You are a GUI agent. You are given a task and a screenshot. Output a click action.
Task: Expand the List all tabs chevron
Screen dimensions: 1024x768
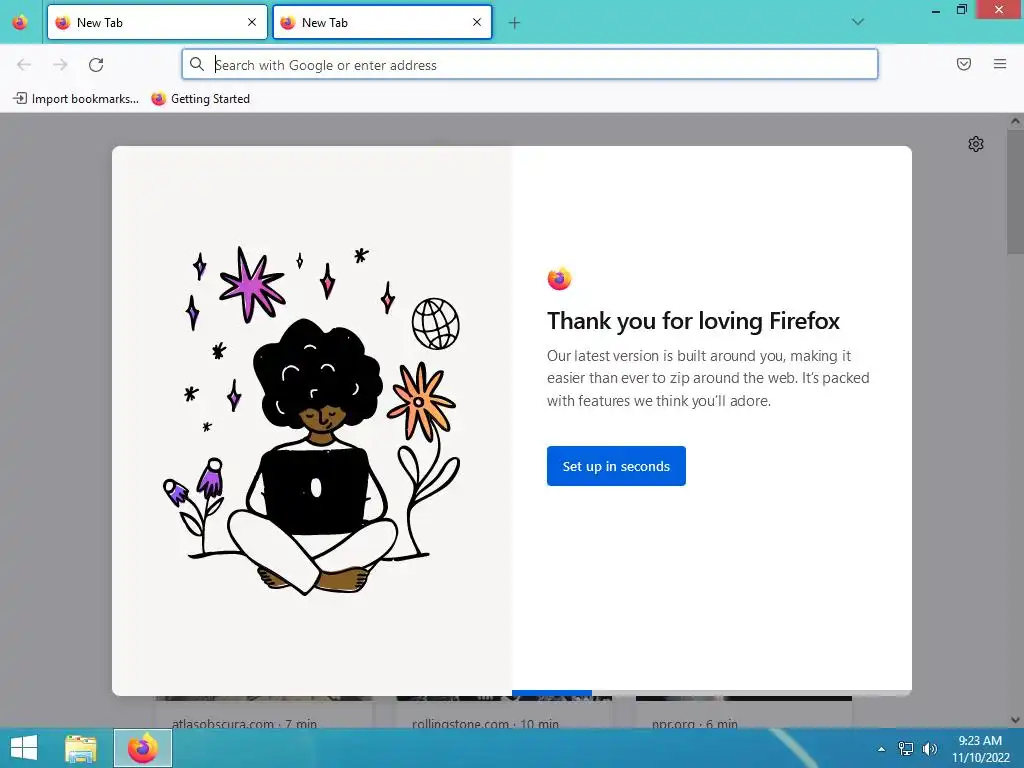[858, 22]
